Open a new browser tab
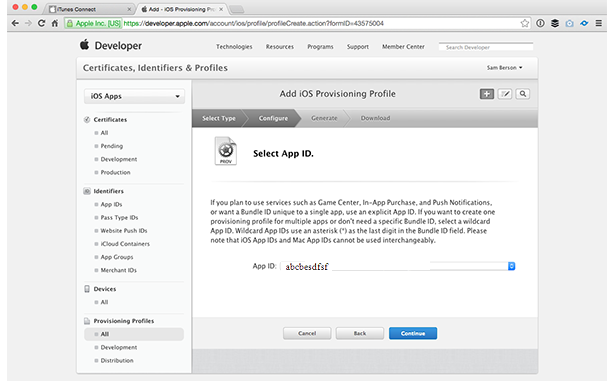The width and height of the screenshot is (608, 381). (x=237, y=9)
